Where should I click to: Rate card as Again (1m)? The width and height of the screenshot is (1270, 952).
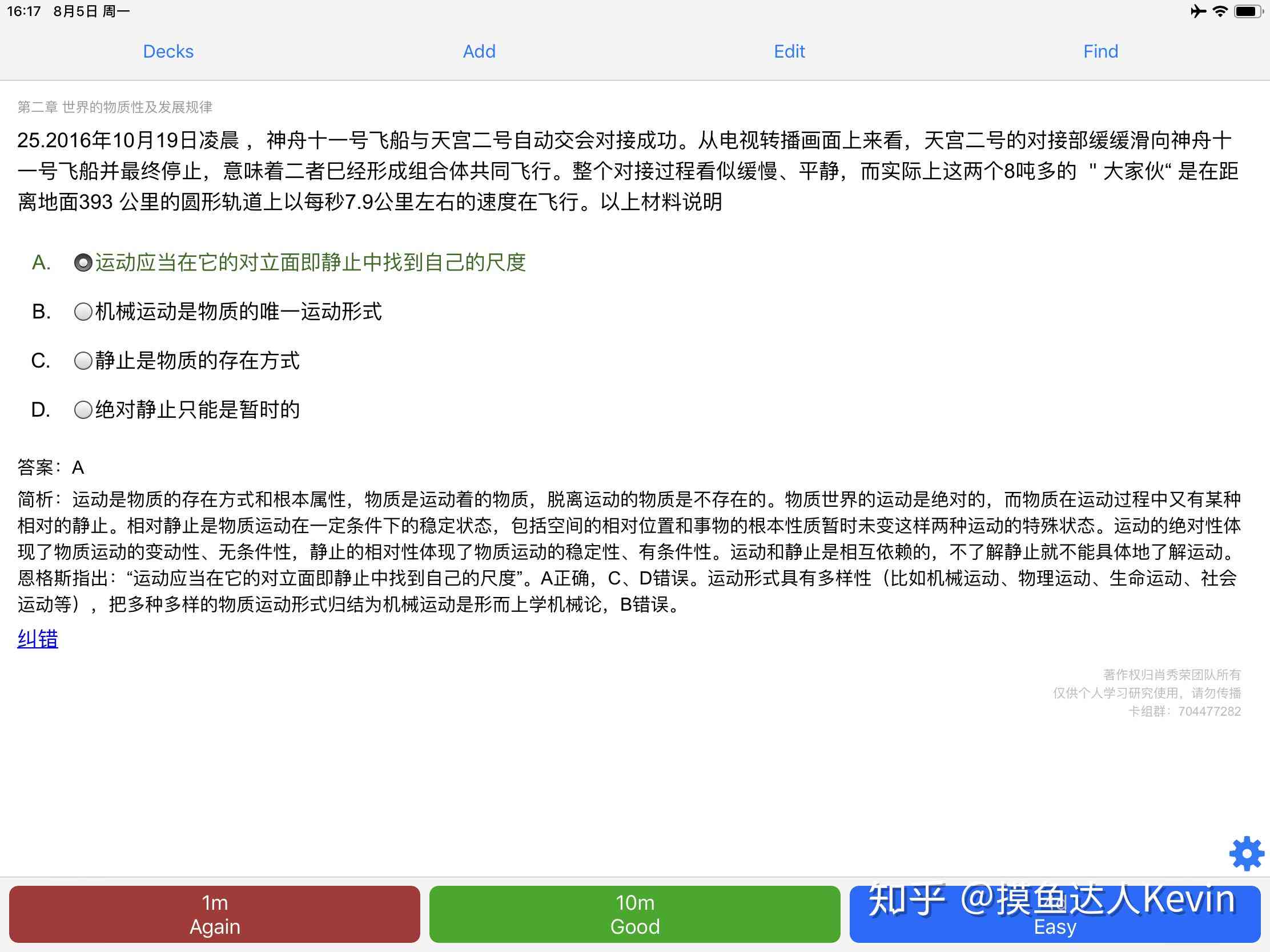tap(215, 914)
